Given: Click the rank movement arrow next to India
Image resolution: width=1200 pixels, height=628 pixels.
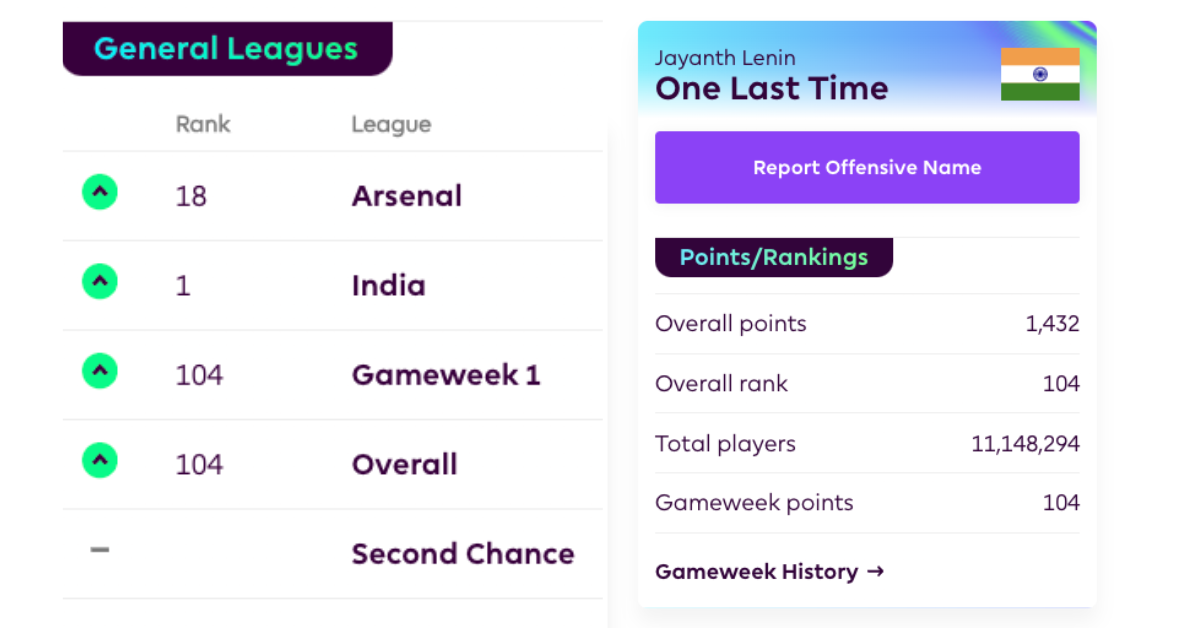Looking at the screenshot, I should (x=99, y=281).
